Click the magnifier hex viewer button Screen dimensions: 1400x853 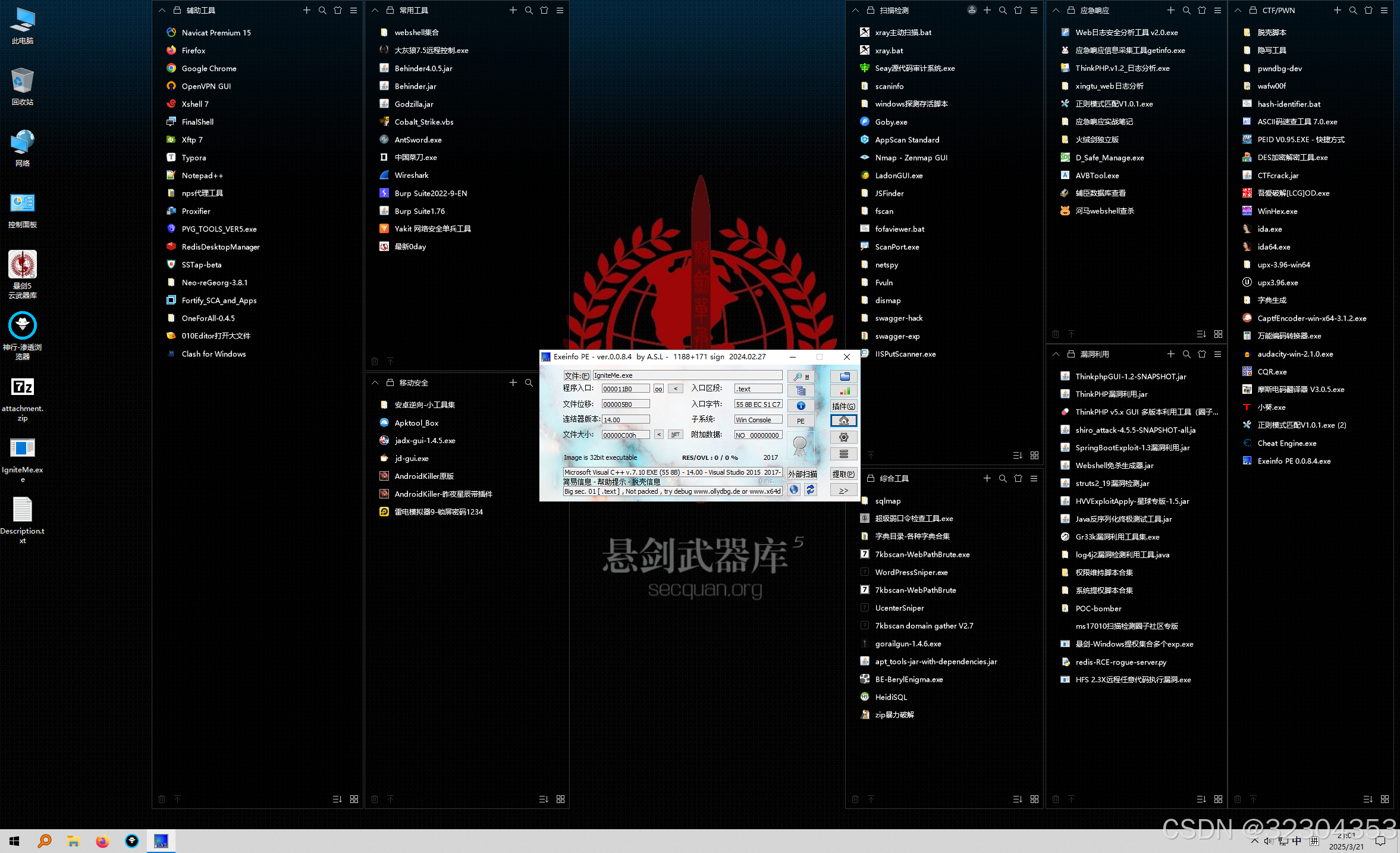click(x=801, y=377)
